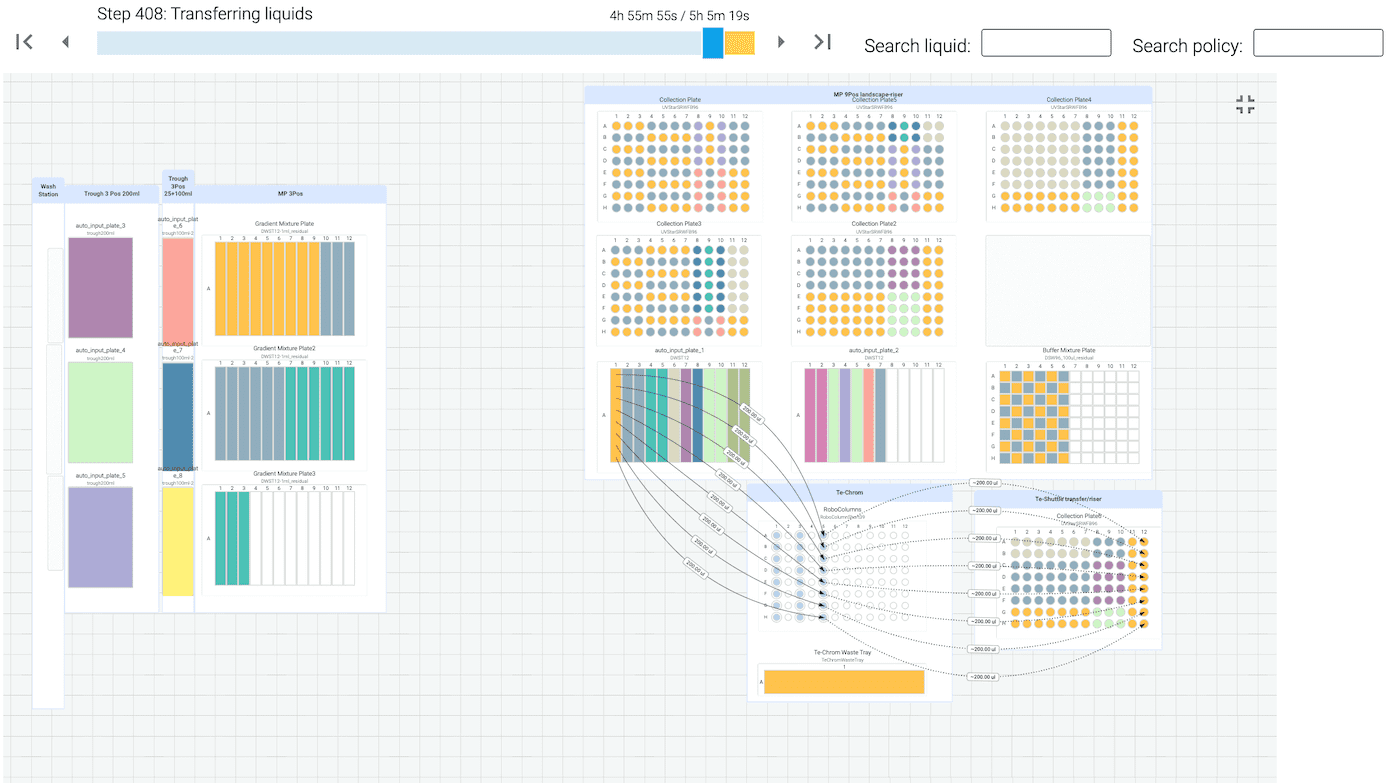
Task: Fit the deck layout using the collapse-arrows icon
Action: 1245,104
